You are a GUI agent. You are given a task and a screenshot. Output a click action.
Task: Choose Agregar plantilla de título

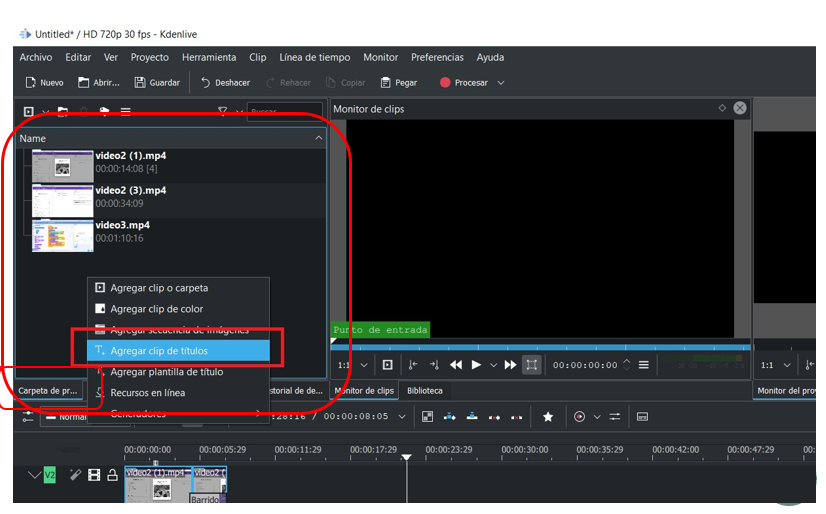coord(179,372)
